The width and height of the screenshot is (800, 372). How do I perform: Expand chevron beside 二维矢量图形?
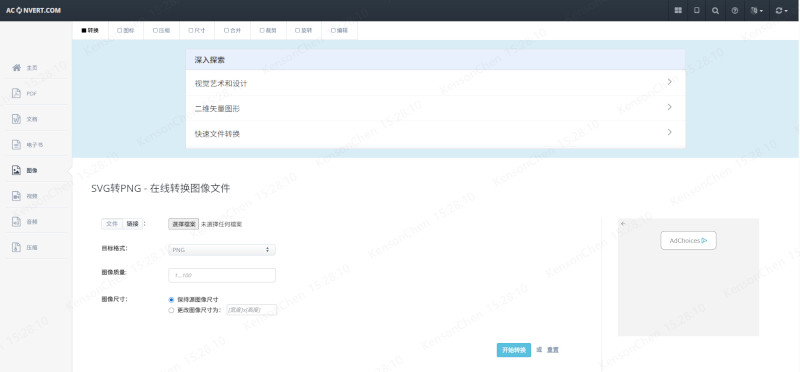(669, 107)
